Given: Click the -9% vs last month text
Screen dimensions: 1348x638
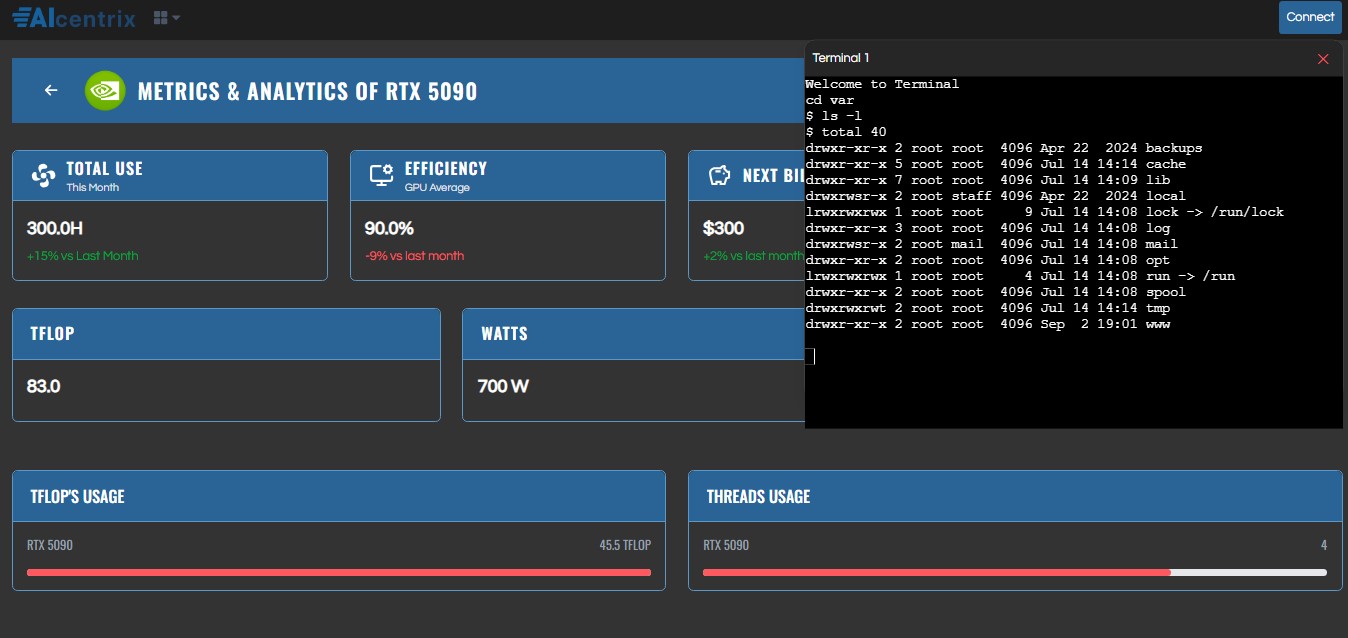Looking at the screenshot, I should tap(414, 256).
